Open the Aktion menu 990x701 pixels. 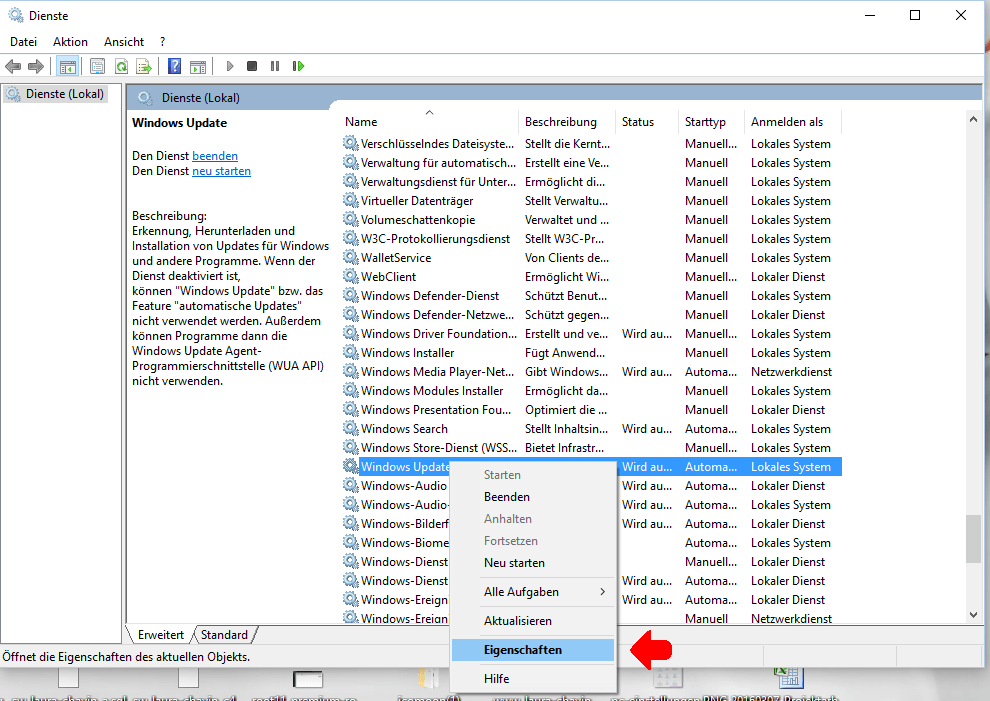70,42
